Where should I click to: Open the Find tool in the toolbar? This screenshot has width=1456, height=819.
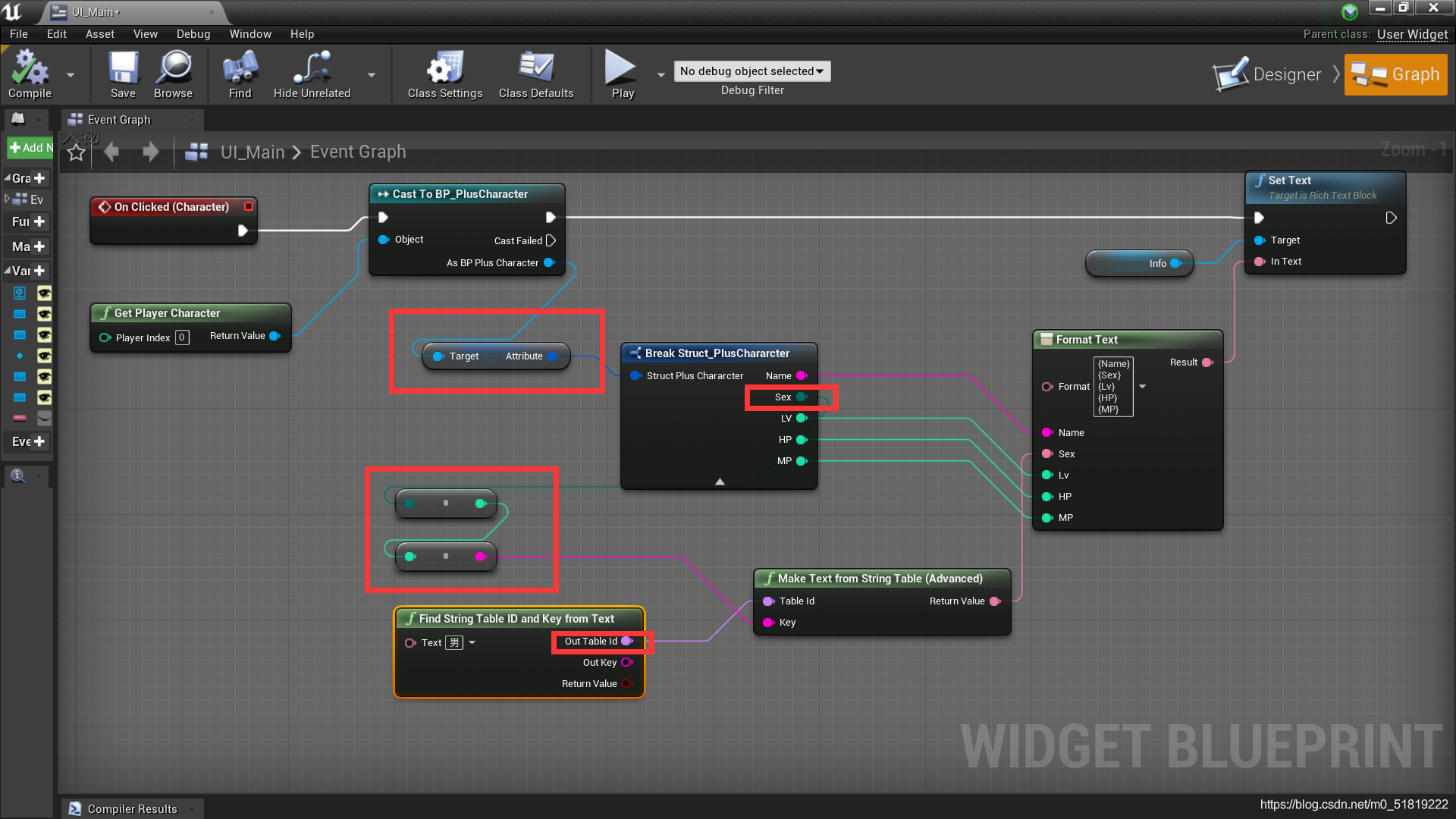pyautogui.click(x=239, y=70)
